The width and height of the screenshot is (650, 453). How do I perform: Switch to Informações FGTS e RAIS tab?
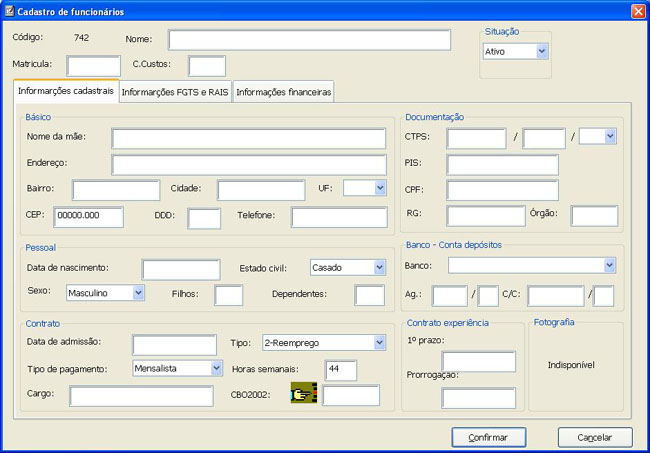tap(175, 92)
